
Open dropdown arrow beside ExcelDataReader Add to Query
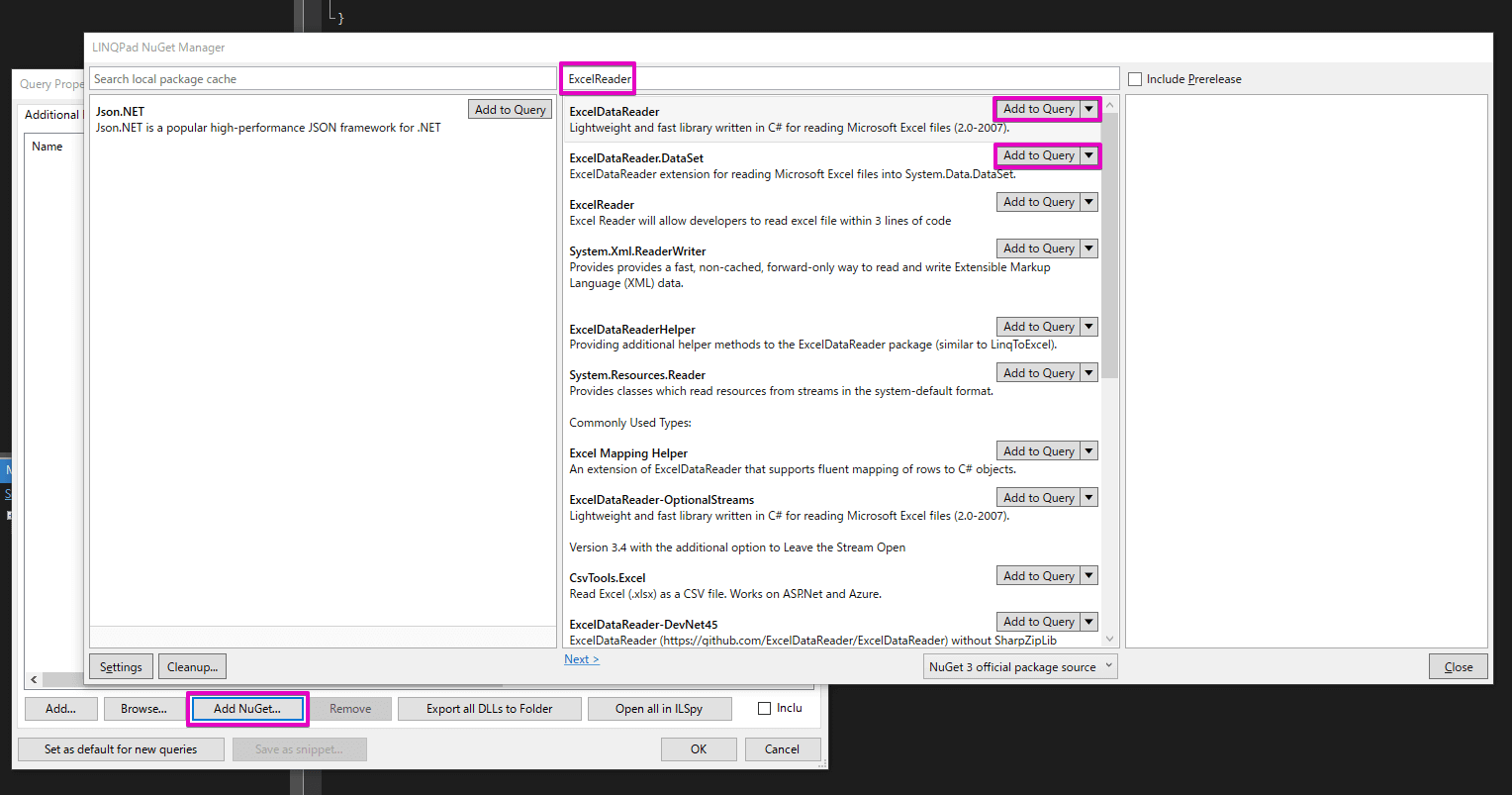(x=1089, y=109)
